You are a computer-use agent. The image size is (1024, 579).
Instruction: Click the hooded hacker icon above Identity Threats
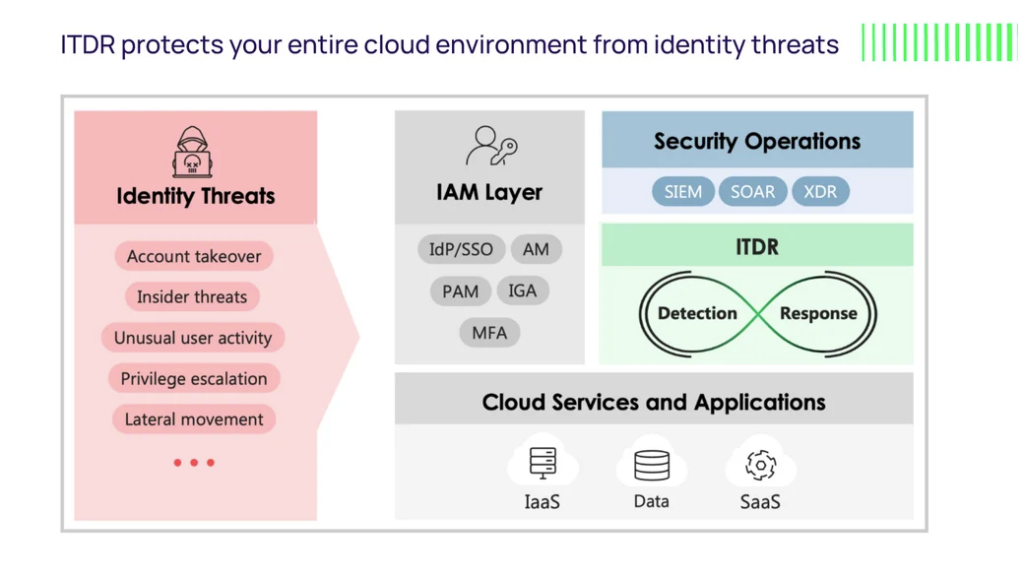[x=192, y=152]
